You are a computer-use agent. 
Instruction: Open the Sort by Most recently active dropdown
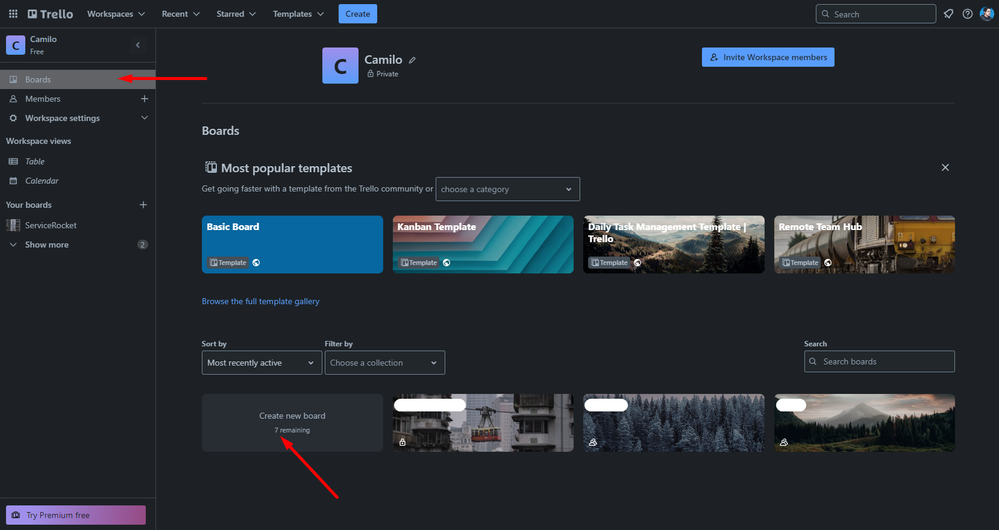pyautogui.click(x=262, y=362)
